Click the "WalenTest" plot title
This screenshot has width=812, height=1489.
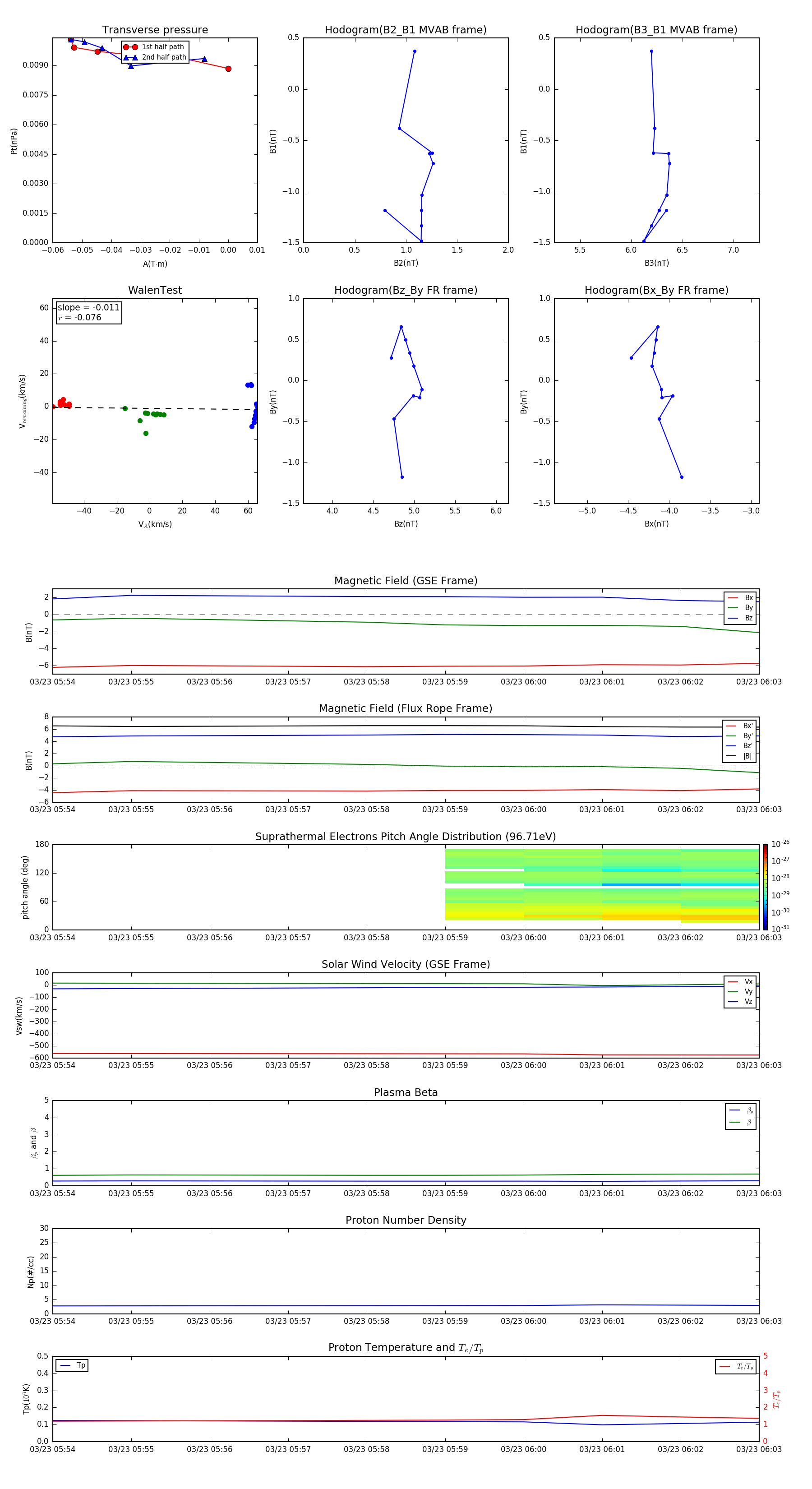click(x=155, y=290)
